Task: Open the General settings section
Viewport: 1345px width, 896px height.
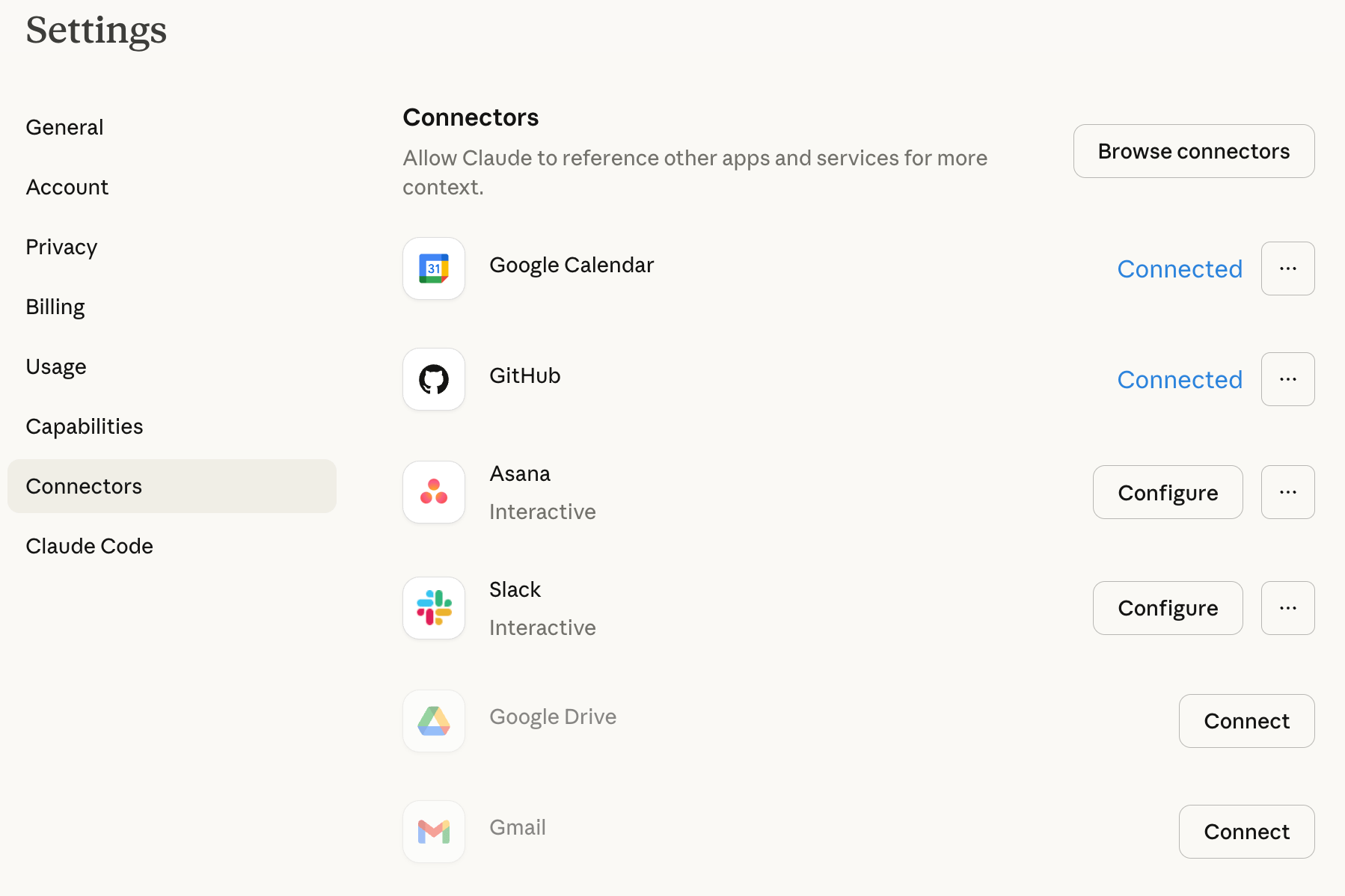Action: click(65, 127)
